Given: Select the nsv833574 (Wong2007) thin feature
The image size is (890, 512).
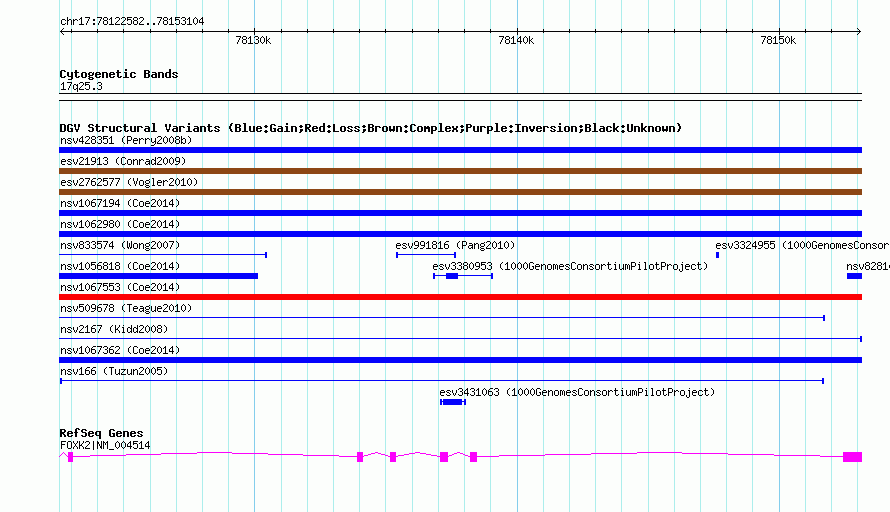Looking at the screenshot, I should (163, 255).
